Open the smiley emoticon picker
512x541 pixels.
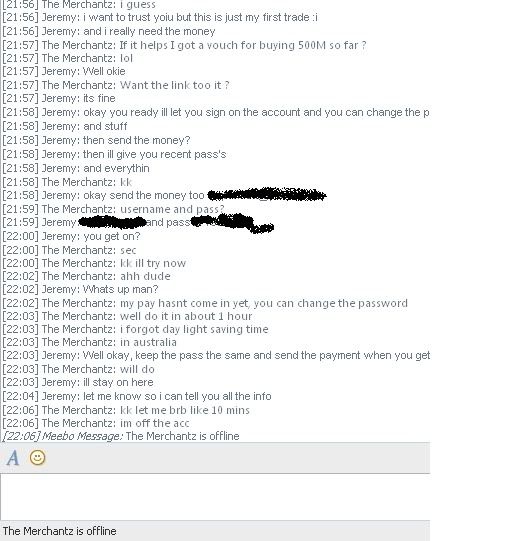(x=38, y=458)
